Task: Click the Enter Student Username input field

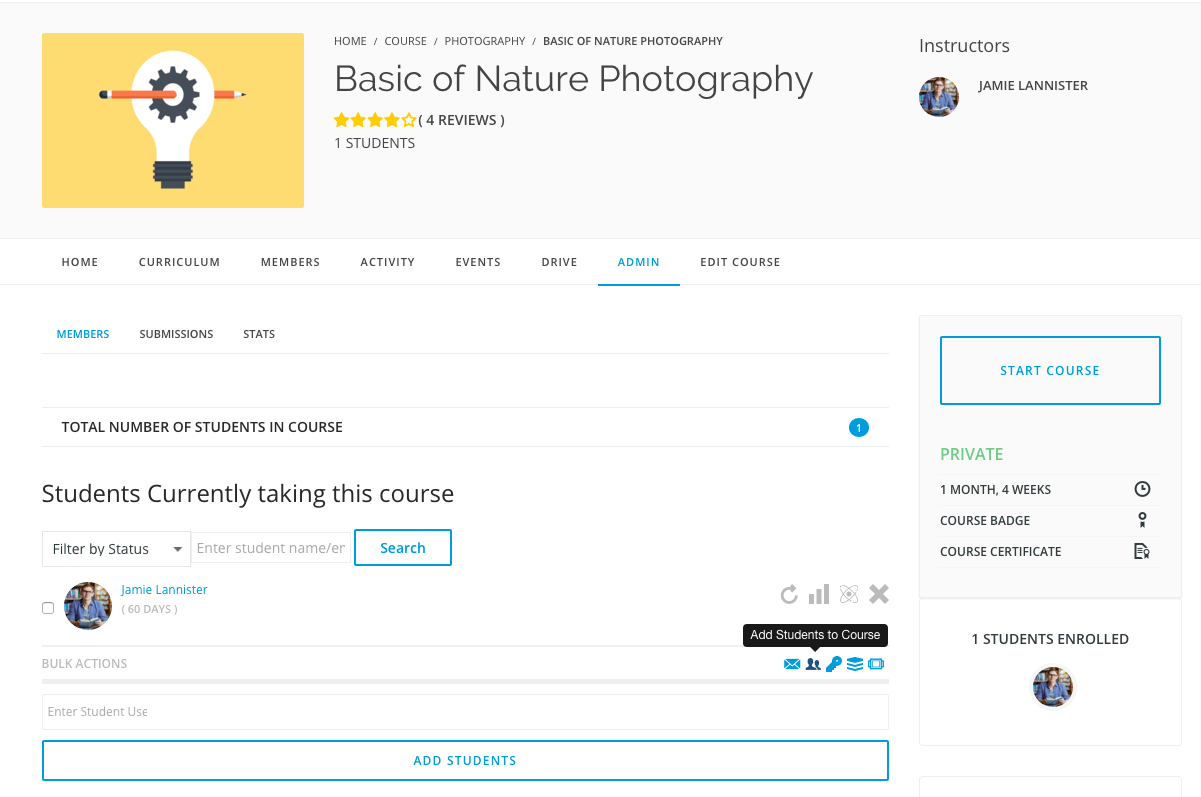Action: click(465, 712)
